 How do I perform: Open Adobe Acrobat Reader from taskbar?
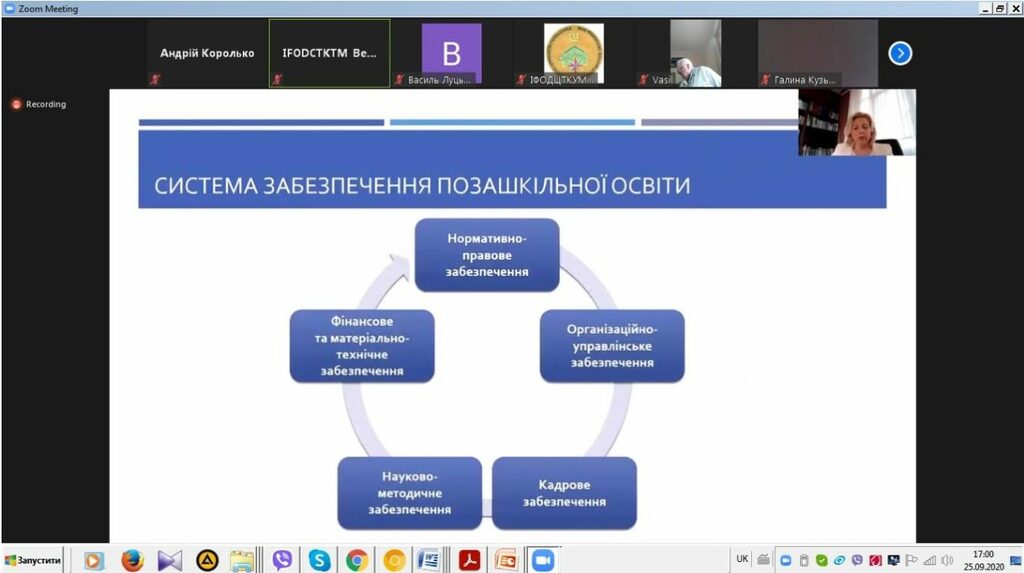(469, 560)
